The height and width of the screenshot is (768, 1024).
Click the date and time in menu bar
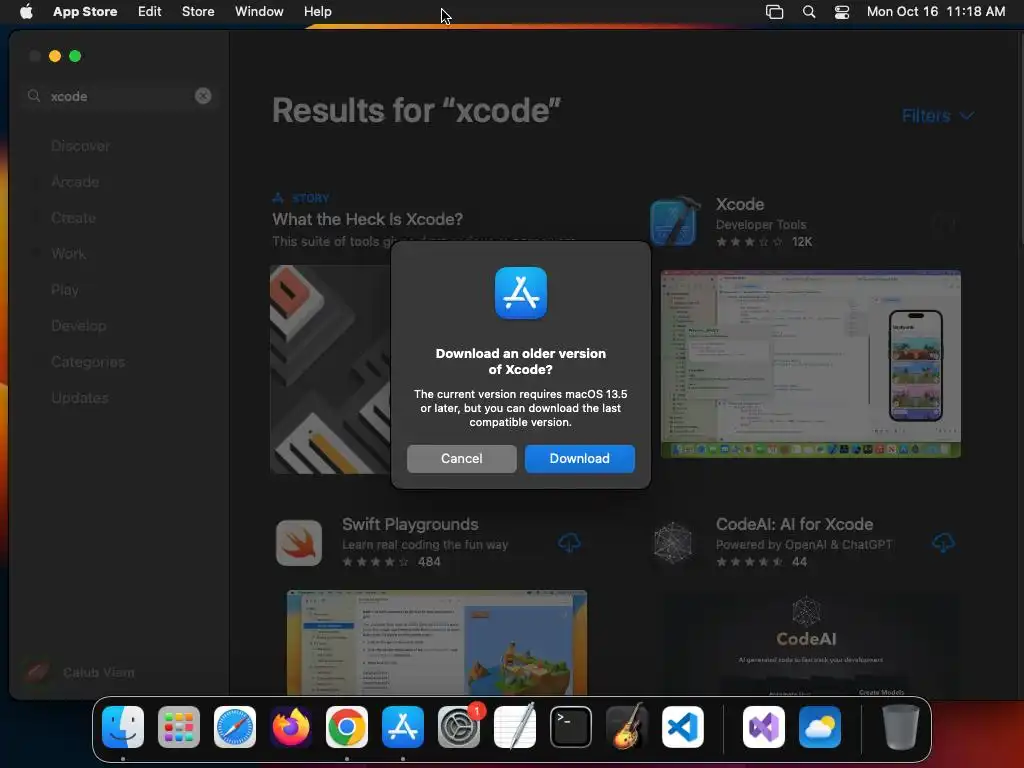(x=936, y=12)
